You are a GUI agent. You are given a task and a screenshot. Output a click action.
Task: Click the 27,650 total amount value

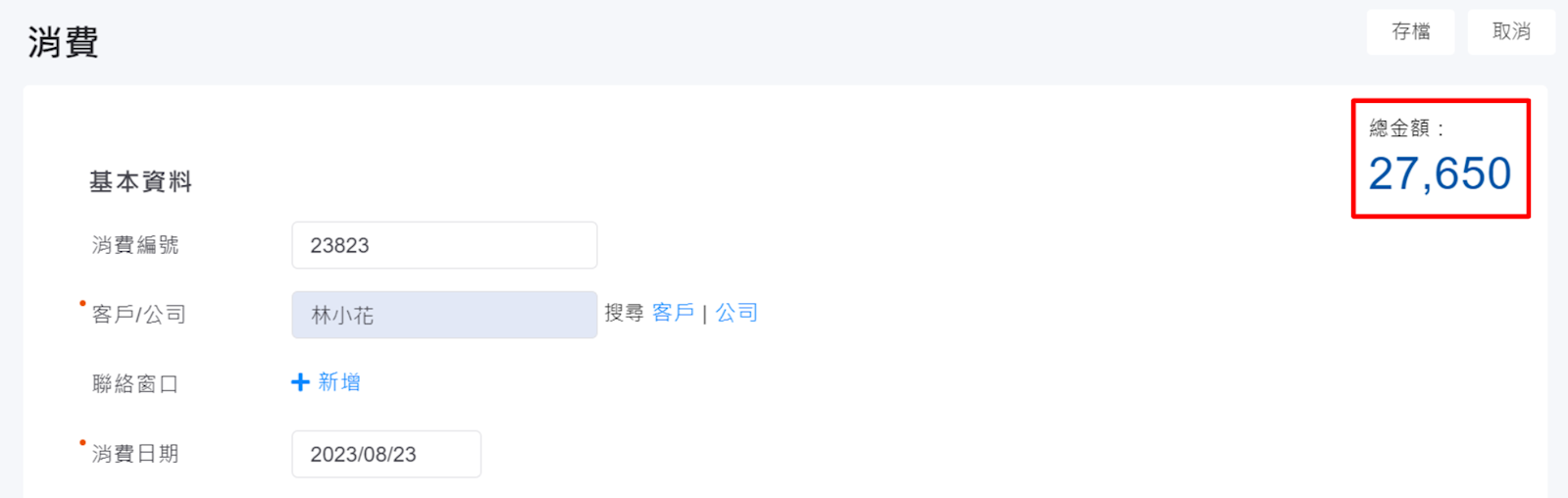coord(1440,174)
